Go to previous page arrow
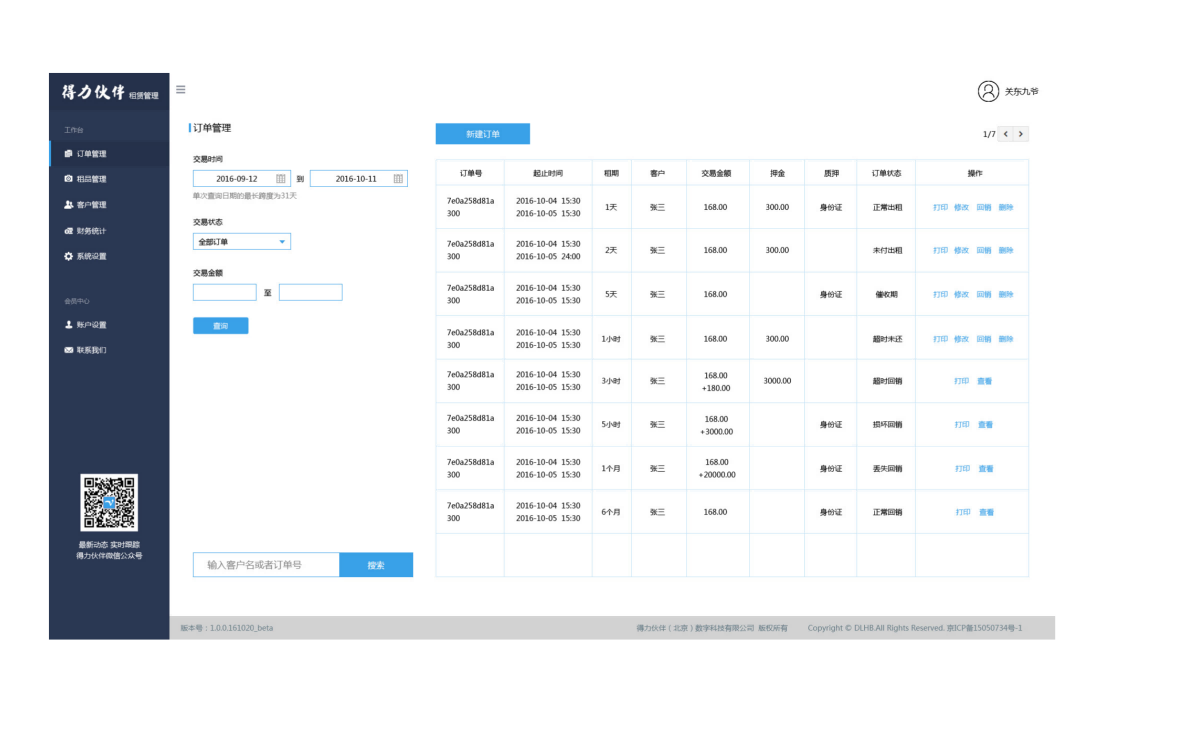Image resolution: width=1202 pixels, height=740 pixels. [x=1006, y=134]
